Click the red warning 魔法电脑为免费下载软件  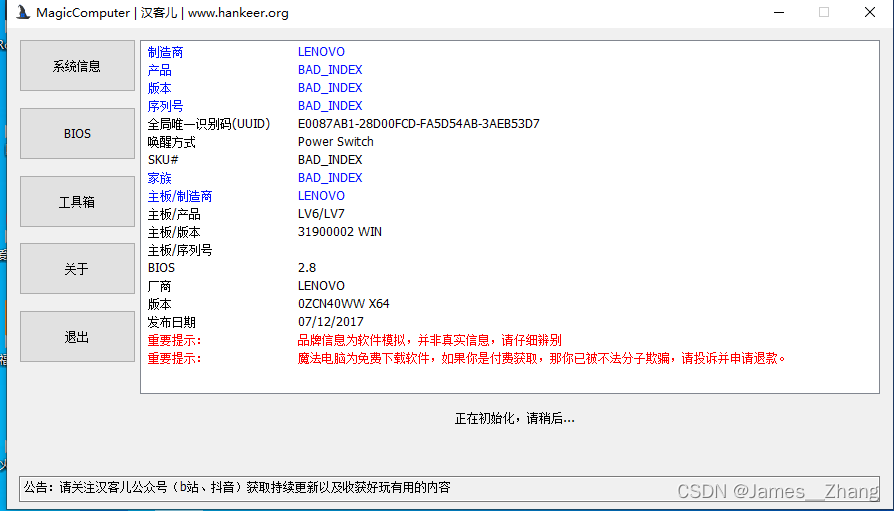(x=542, y=359)
